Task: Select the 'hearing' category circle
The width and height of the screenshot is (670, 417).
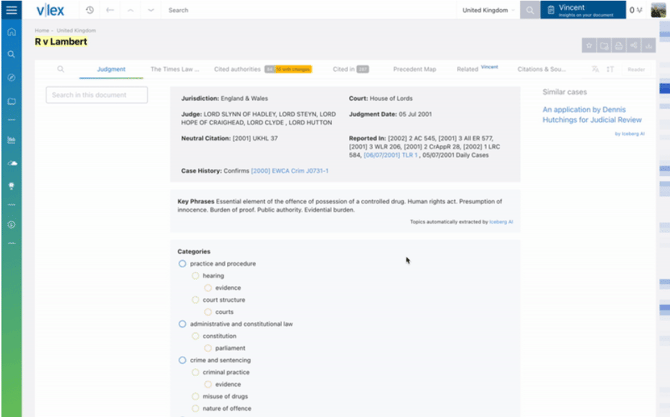Action: pyautogui.click(x=195, y=276)
